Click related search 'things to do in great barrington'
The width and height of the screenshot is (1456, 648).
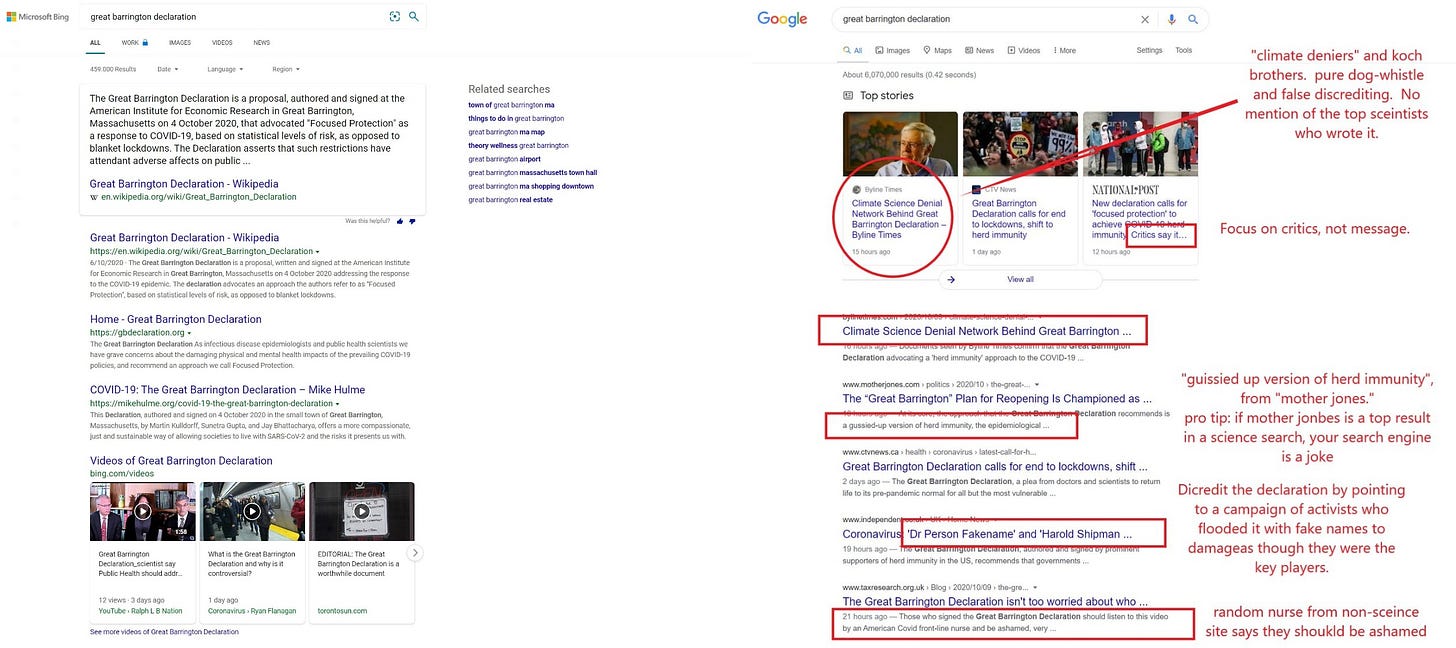(x=516, y=118)
